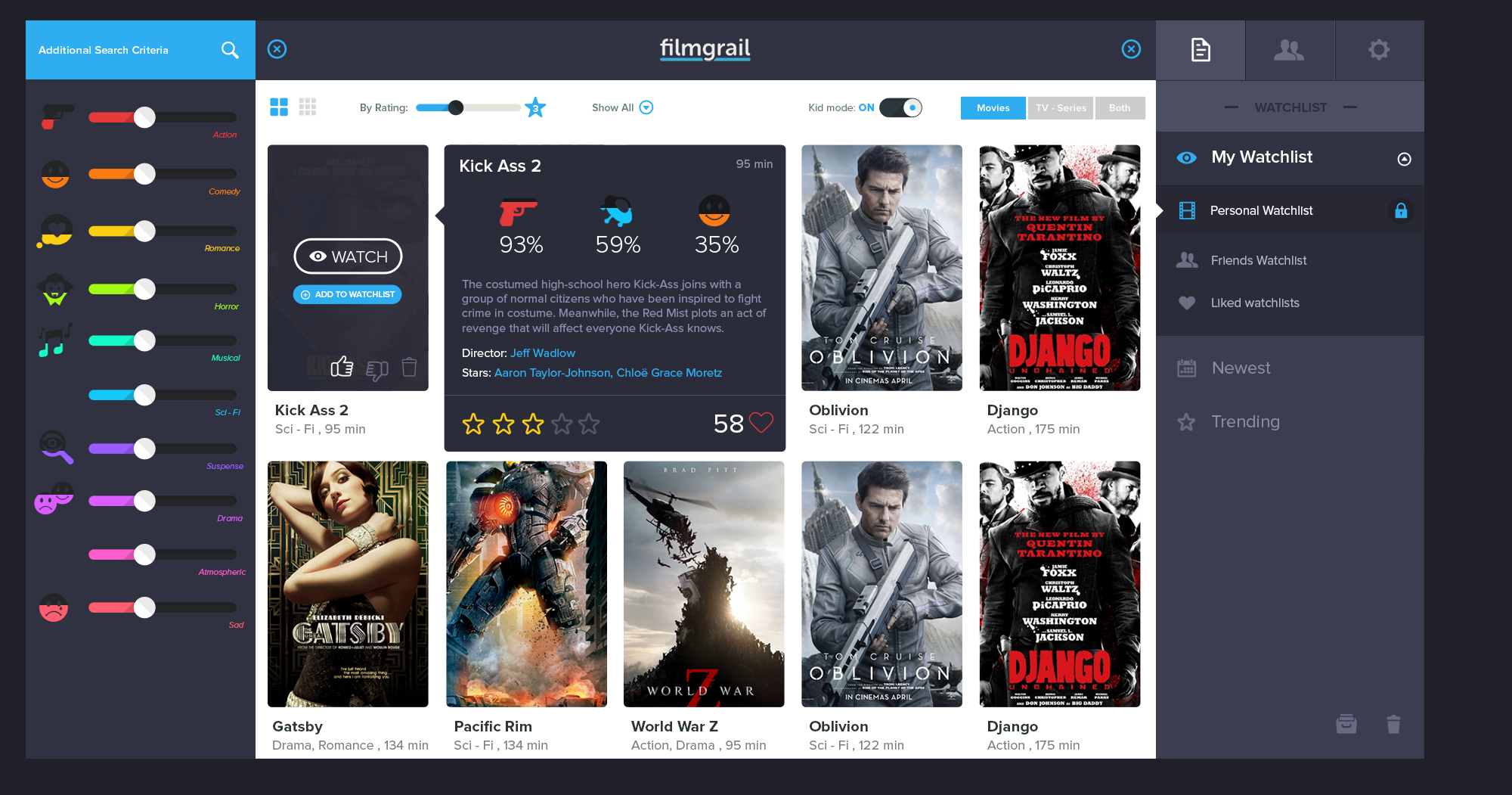Adjust the Sad genre slider

coord(144,607)
